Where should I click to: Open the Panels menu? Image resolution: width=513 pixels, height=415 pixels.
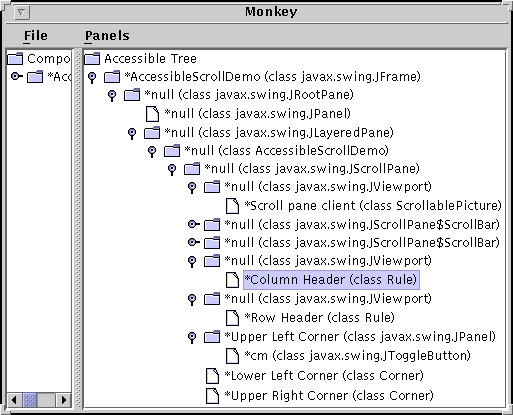tap(107, 36)
